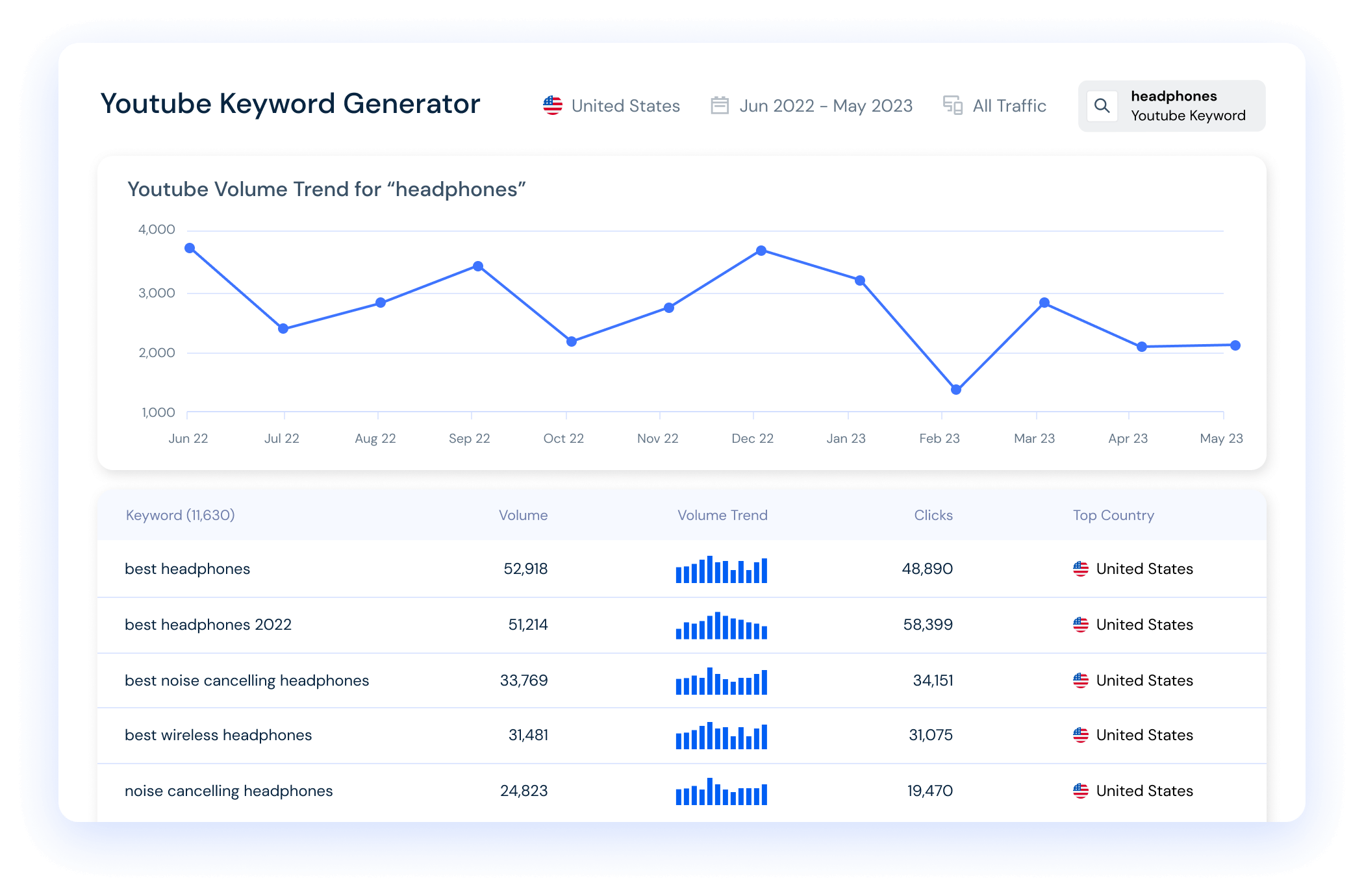Click the search magnifier icon
The image size is (1364, 896).
click(1102, 106)
